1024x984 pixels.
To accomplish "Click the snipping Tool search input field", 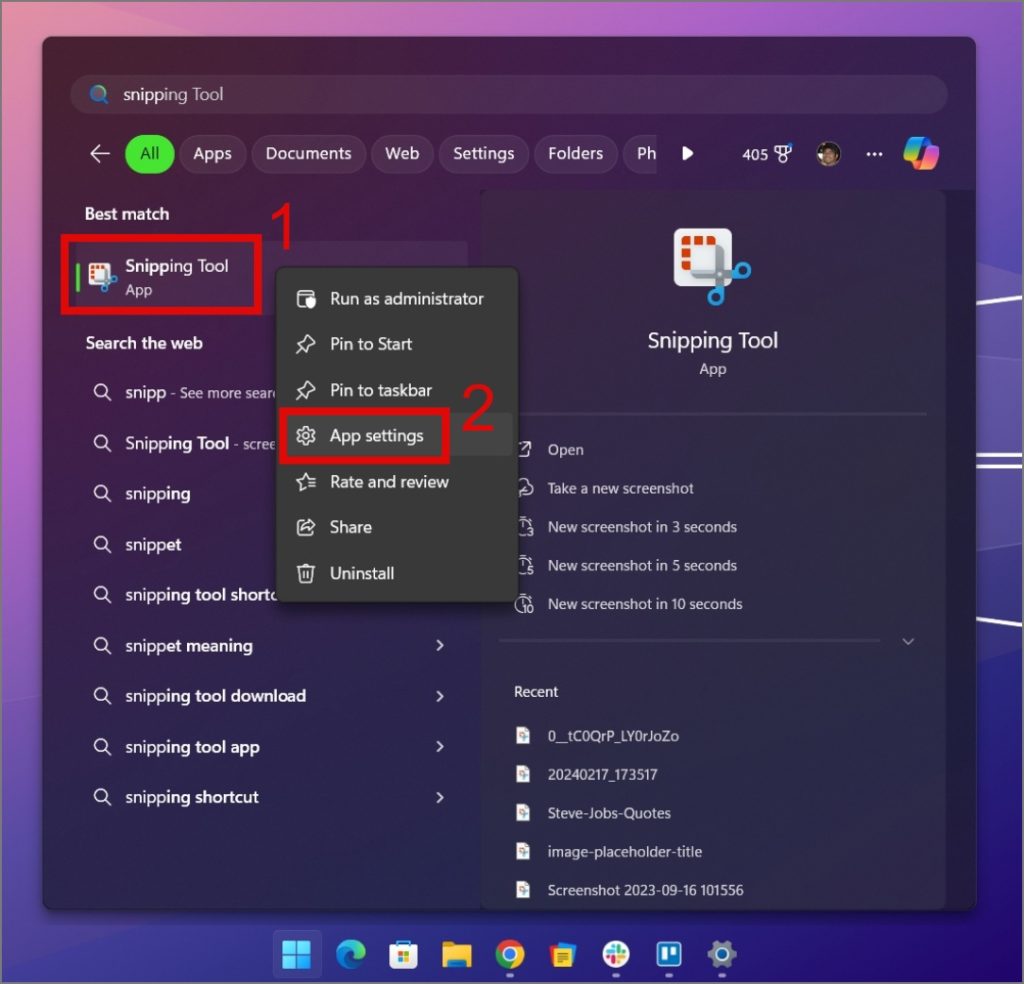I will 509,94.
